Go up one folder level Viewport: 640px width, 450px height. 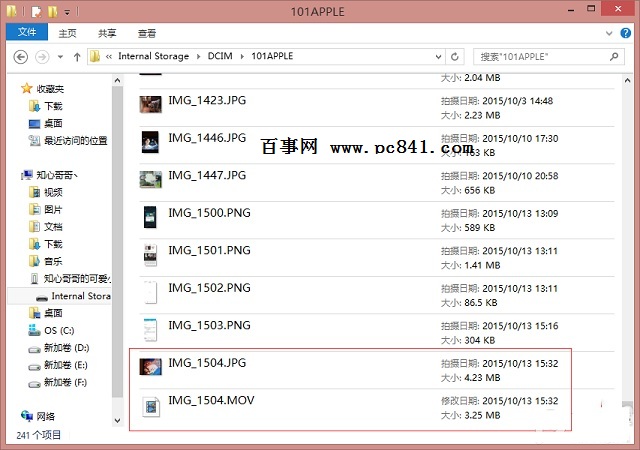pyautogui.click(x=77, y=57)
